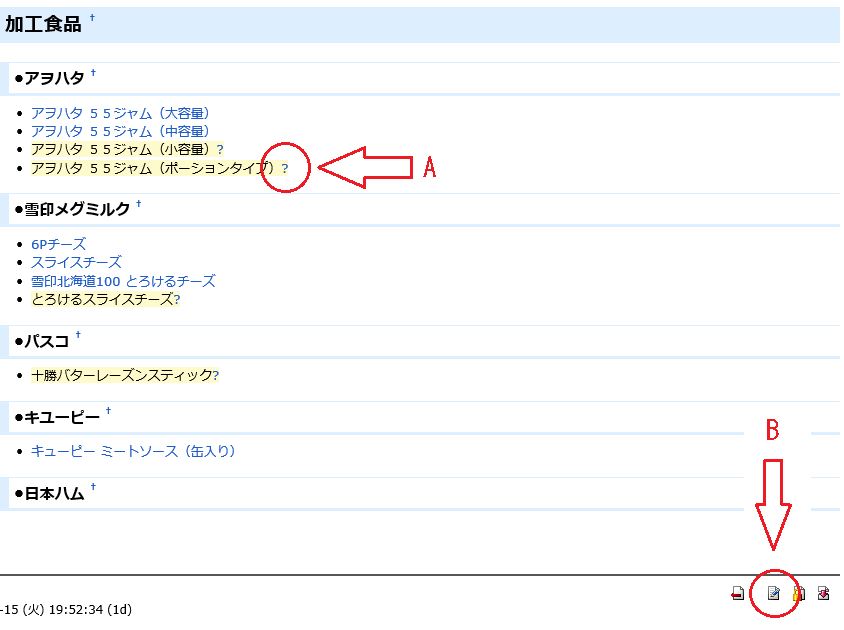
Task: Click the ? after とろけるスライスチーズ
Action: pyautogui.click(x=177, y=300)
